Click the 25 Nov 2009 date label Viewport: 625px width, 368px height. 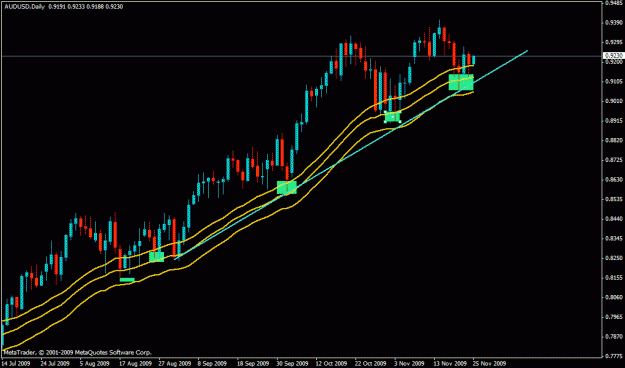490,363
